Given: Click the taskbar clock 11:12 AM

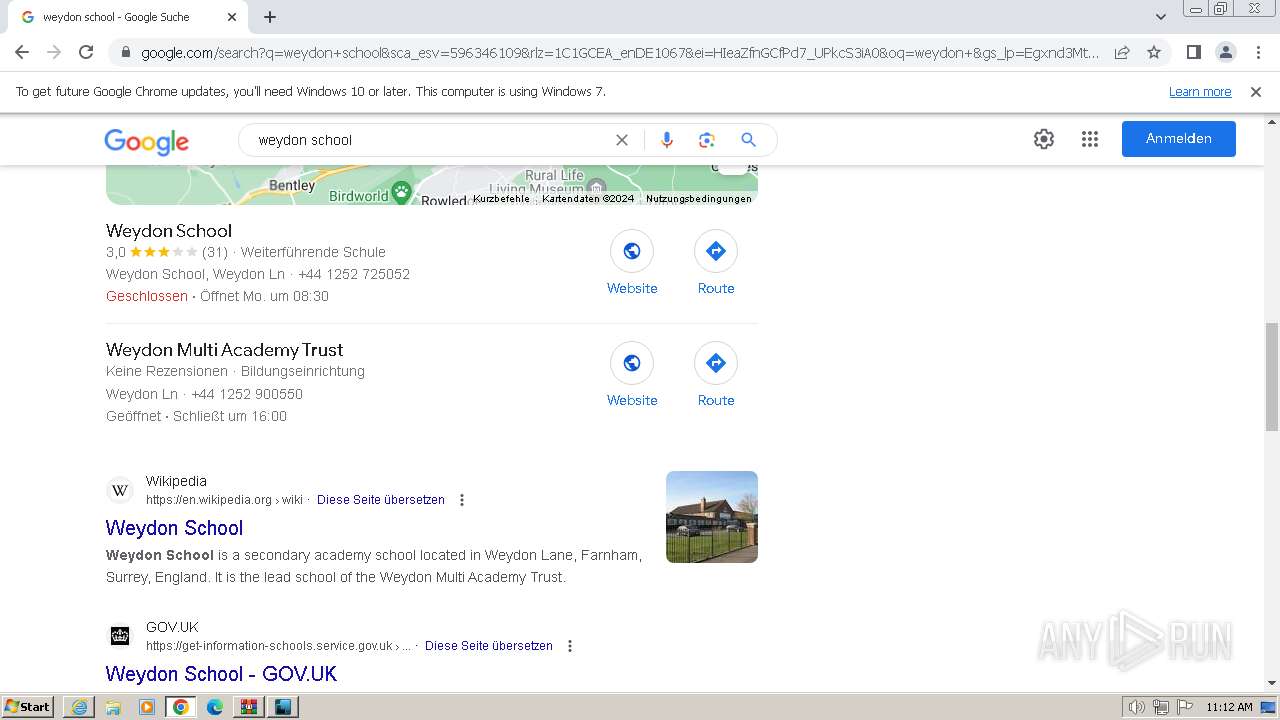Looking at the screenshot, I should pyautogui.click(x=1229, y=707).
